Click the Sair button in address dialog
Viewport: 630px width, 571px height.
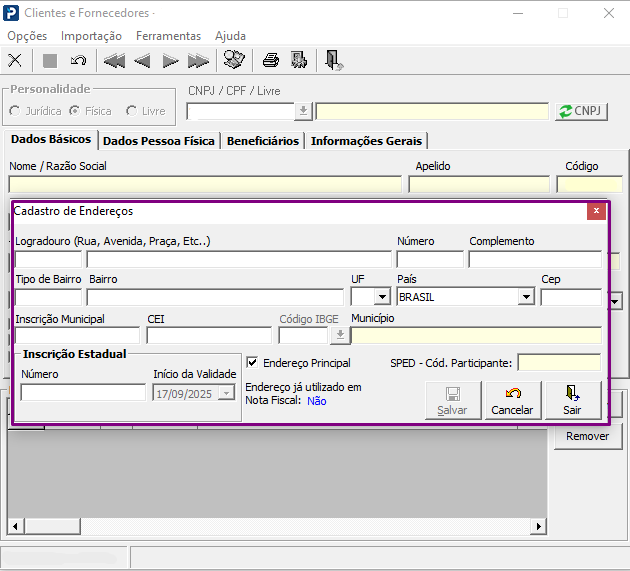pos(572,400)
